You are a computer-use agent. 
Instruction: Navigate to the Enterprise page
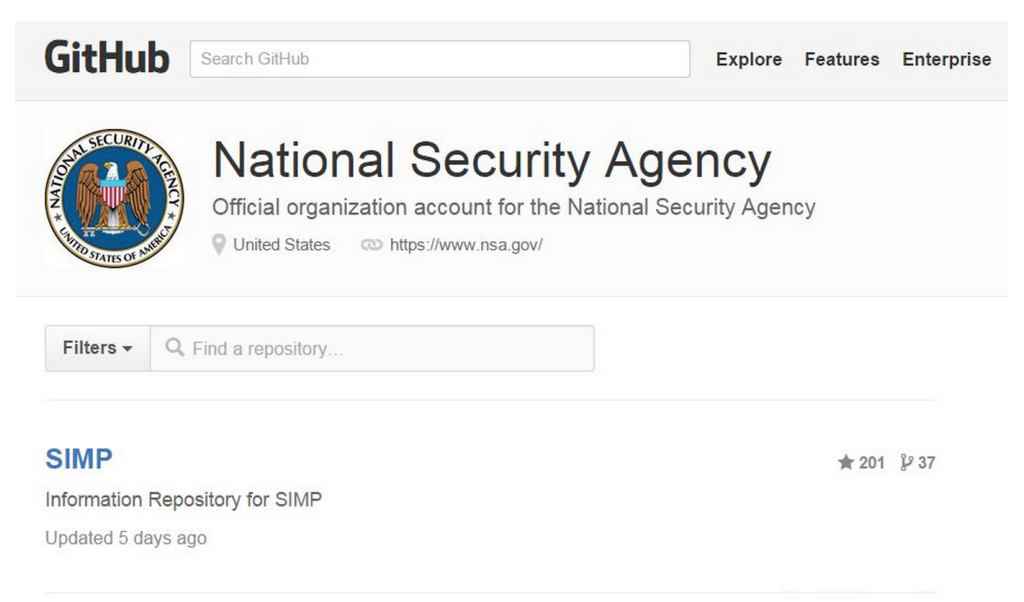(x=946, y=60)
